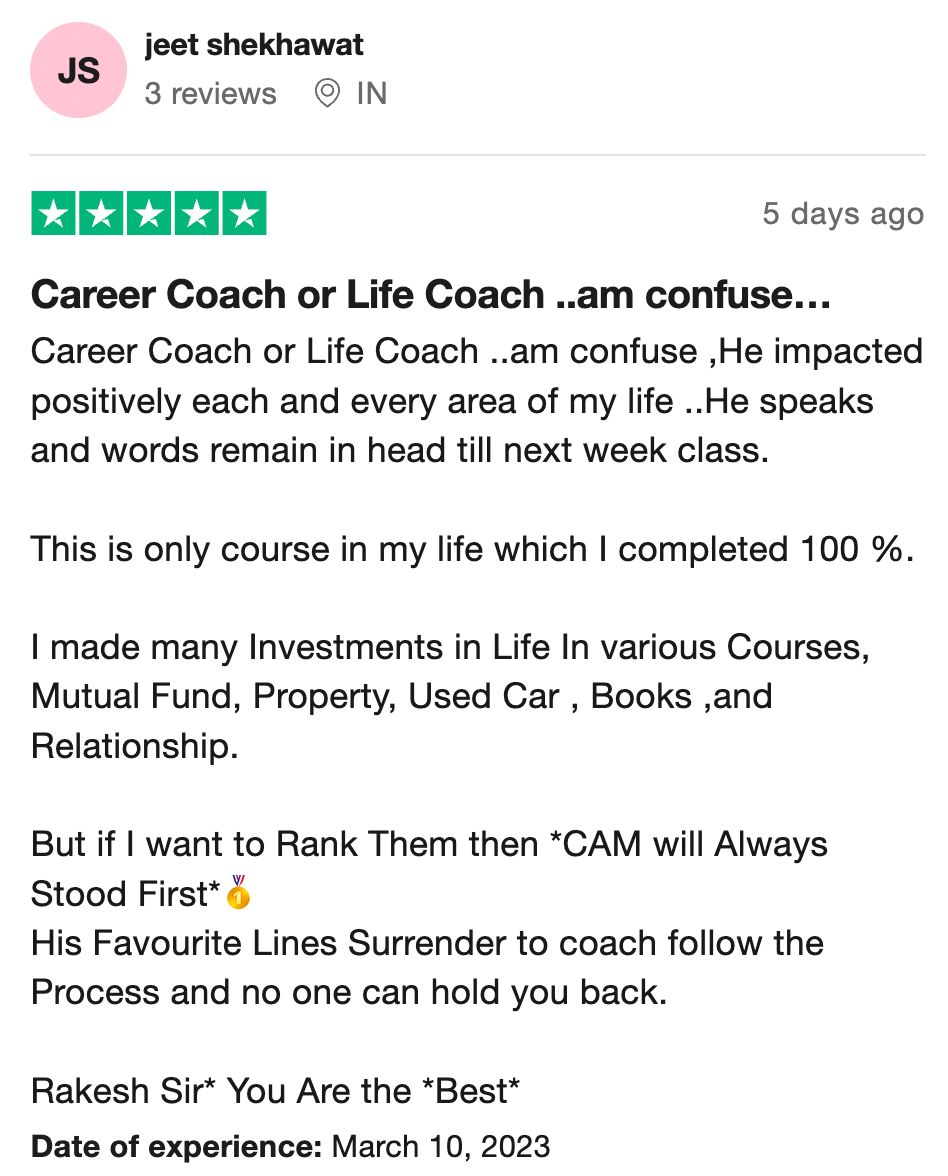Click the 'Surrender to coach' quote text
Screen dimensions: 948x1176
[427, 943]
